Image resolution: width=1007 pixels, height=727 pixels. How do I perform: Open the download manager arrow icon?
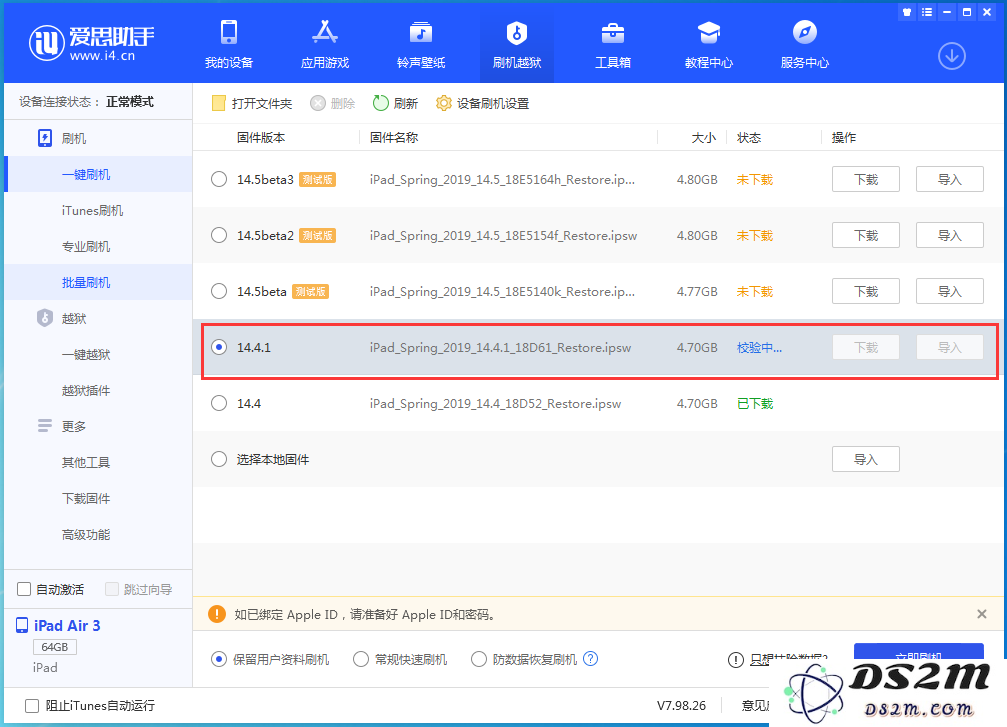point(952,57)
